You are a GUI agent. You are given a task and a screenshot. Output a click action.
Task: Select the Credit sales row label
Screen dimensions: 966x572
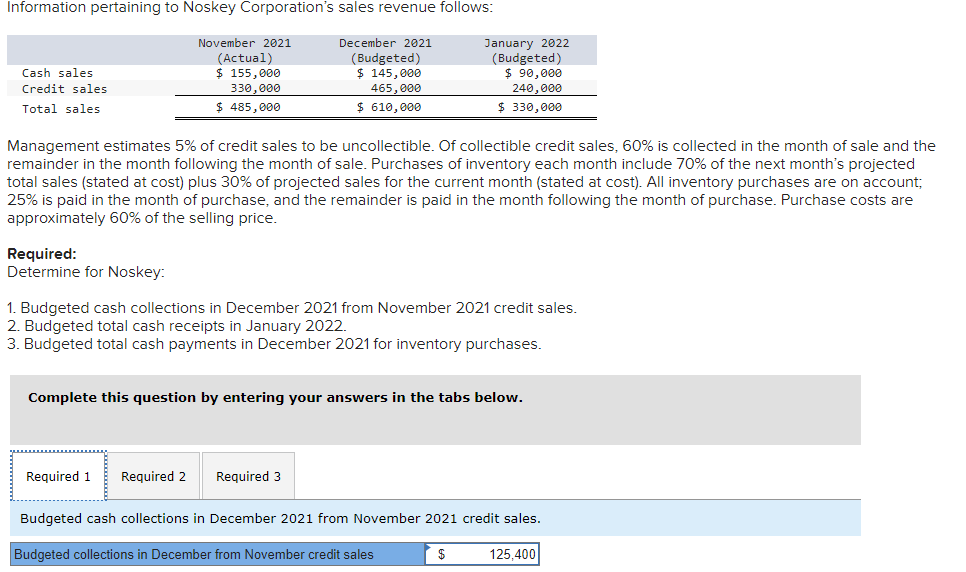(x=64, y=89)
